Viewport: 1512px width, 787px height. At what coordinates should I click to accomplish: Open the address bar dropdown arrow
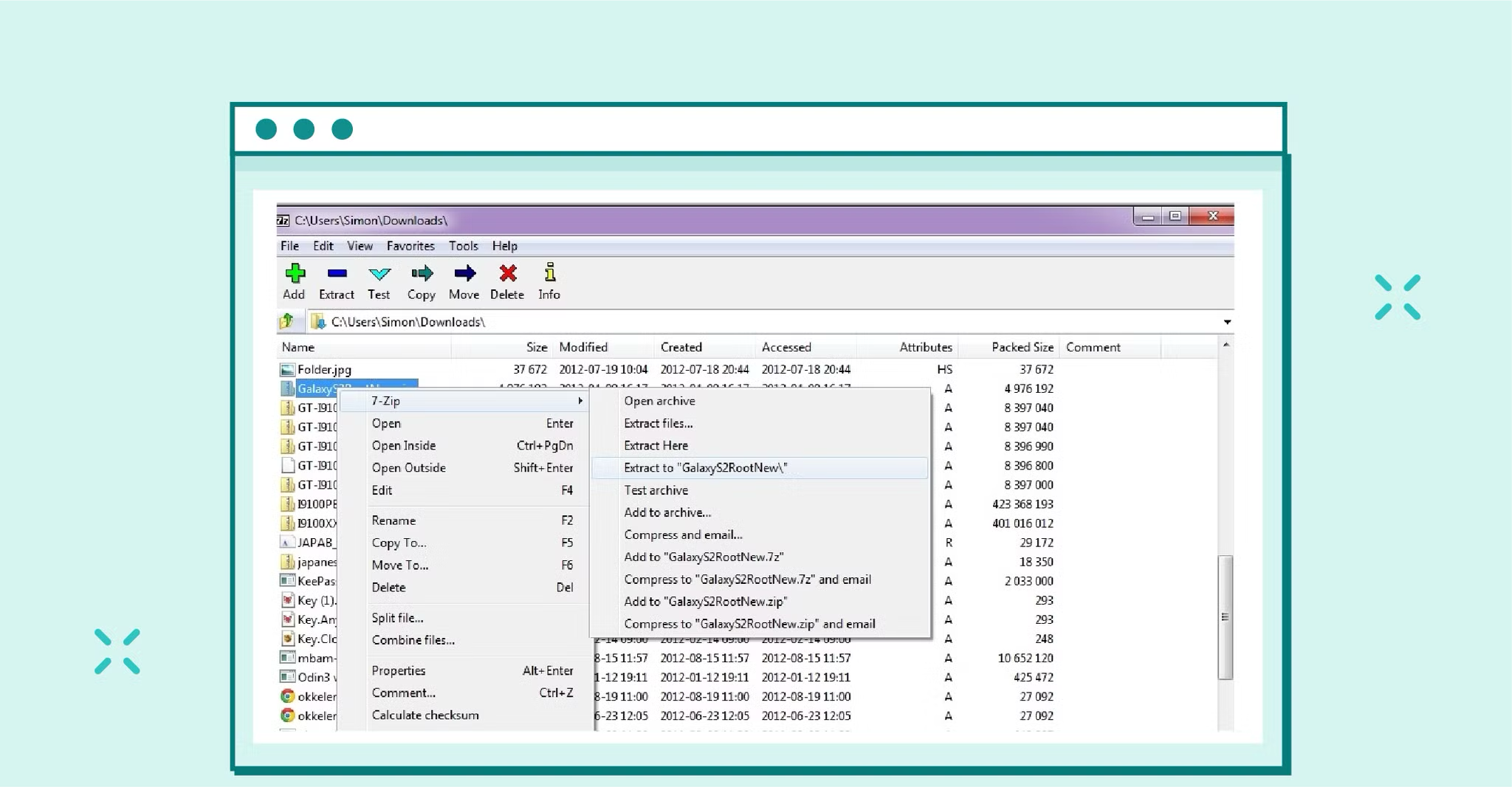click(1226, 322)
